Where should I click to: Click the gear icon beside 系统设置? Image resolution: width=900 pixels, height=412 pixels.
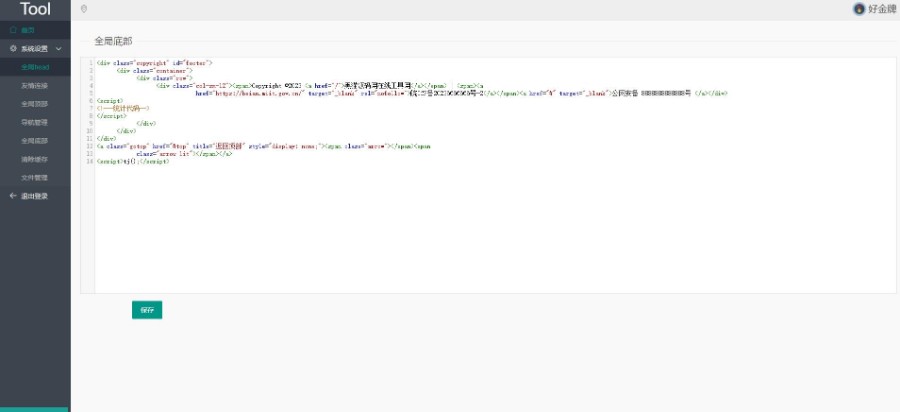click(x=13, y=49)
